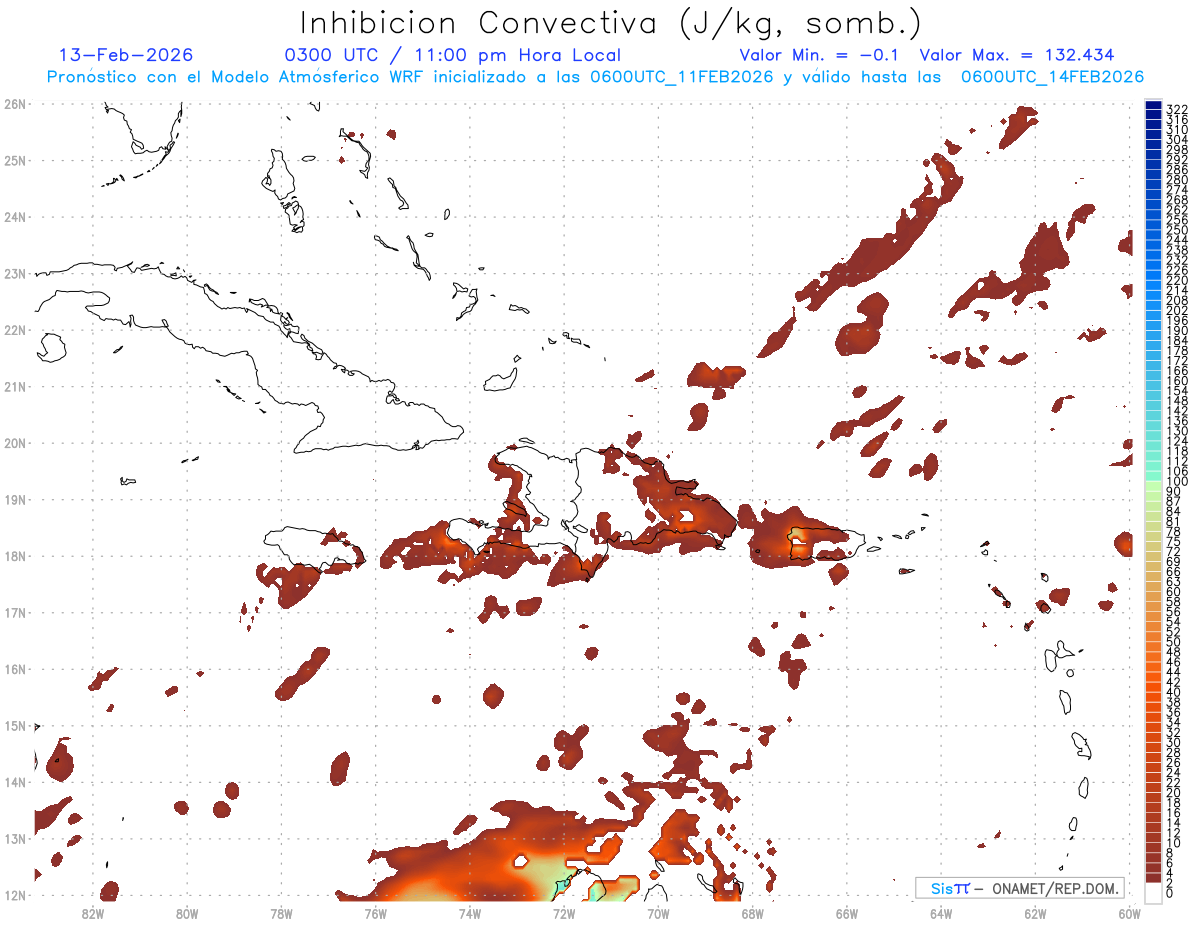Viewport: 1200px width, 927px height.
Task: Click the longitude label "62W"
Action: point(1035,913)
